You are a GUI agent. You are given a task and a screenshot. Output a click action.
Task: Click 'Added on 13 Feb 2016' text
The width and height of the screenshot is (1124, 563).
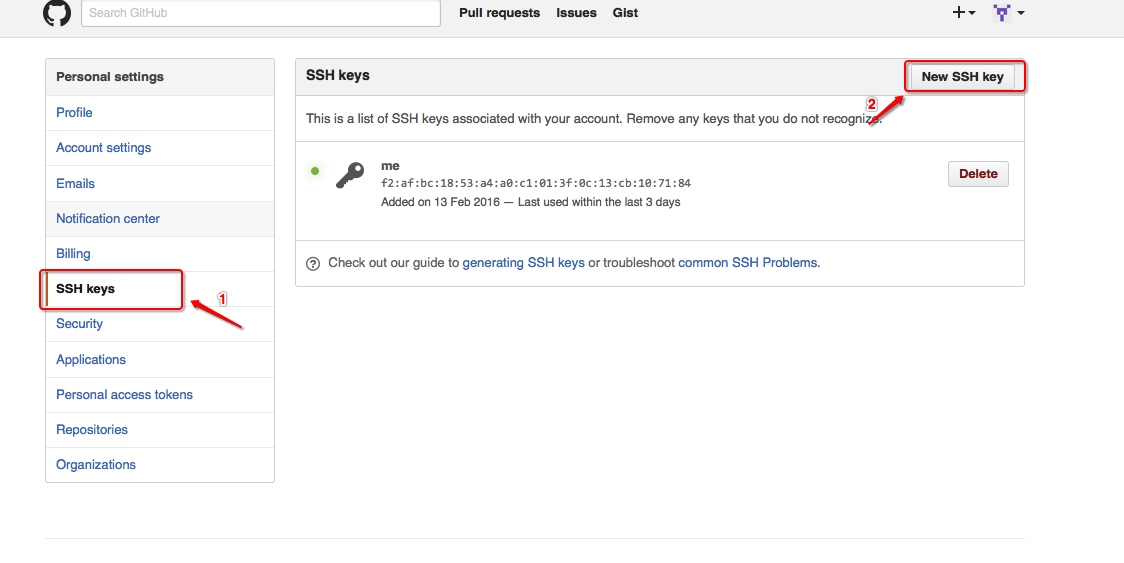click(440, 202)
